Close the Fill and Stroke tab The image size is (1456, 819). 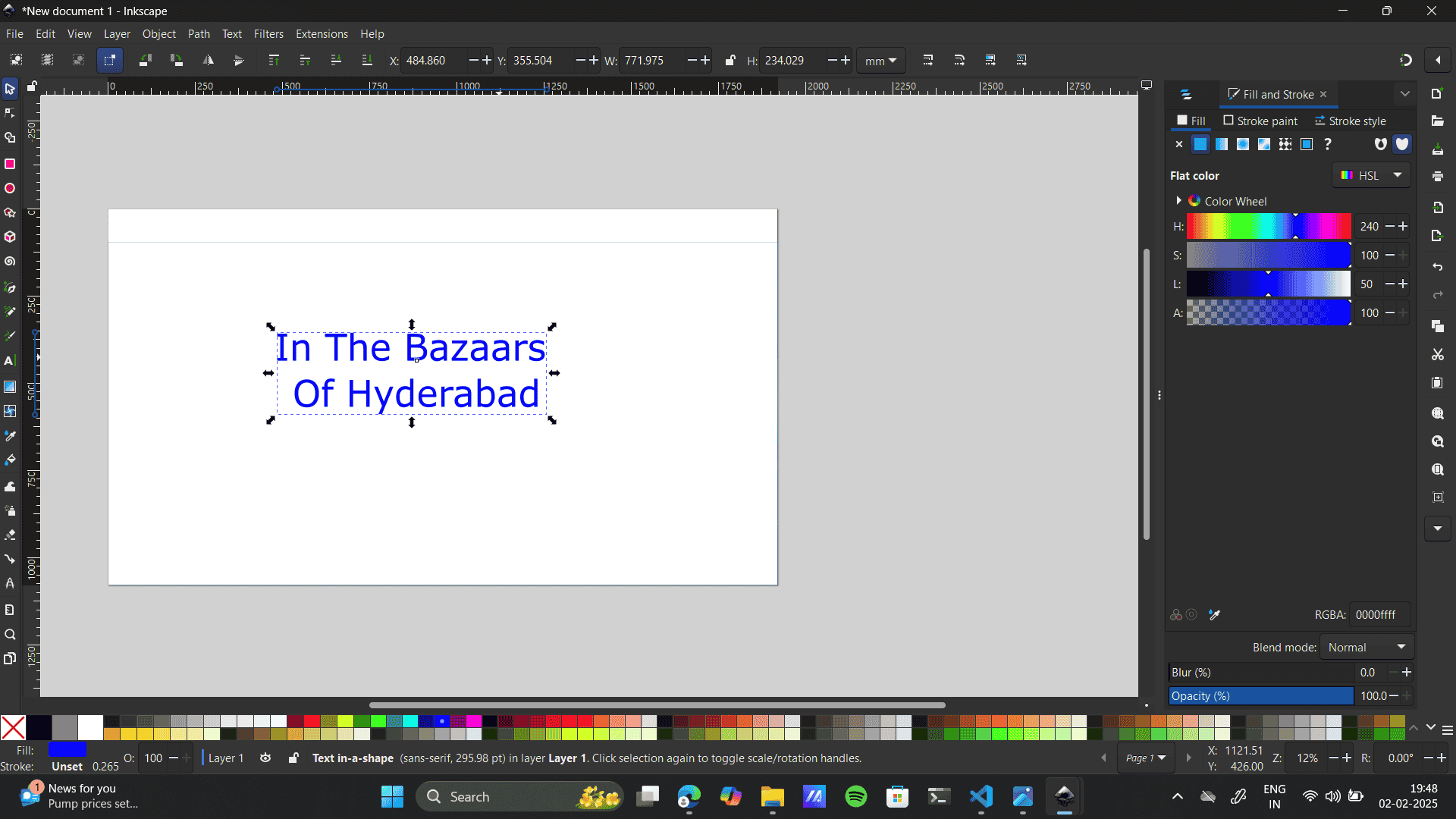tap(1323, 94)
